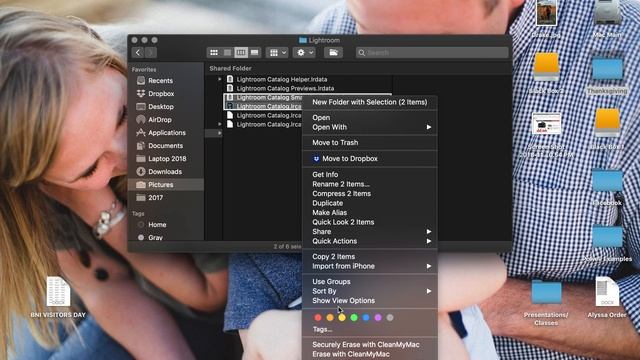Viewport: 640px width, 360px height.
Task: Switch Finder to column view
Action: tap(241, 53)
